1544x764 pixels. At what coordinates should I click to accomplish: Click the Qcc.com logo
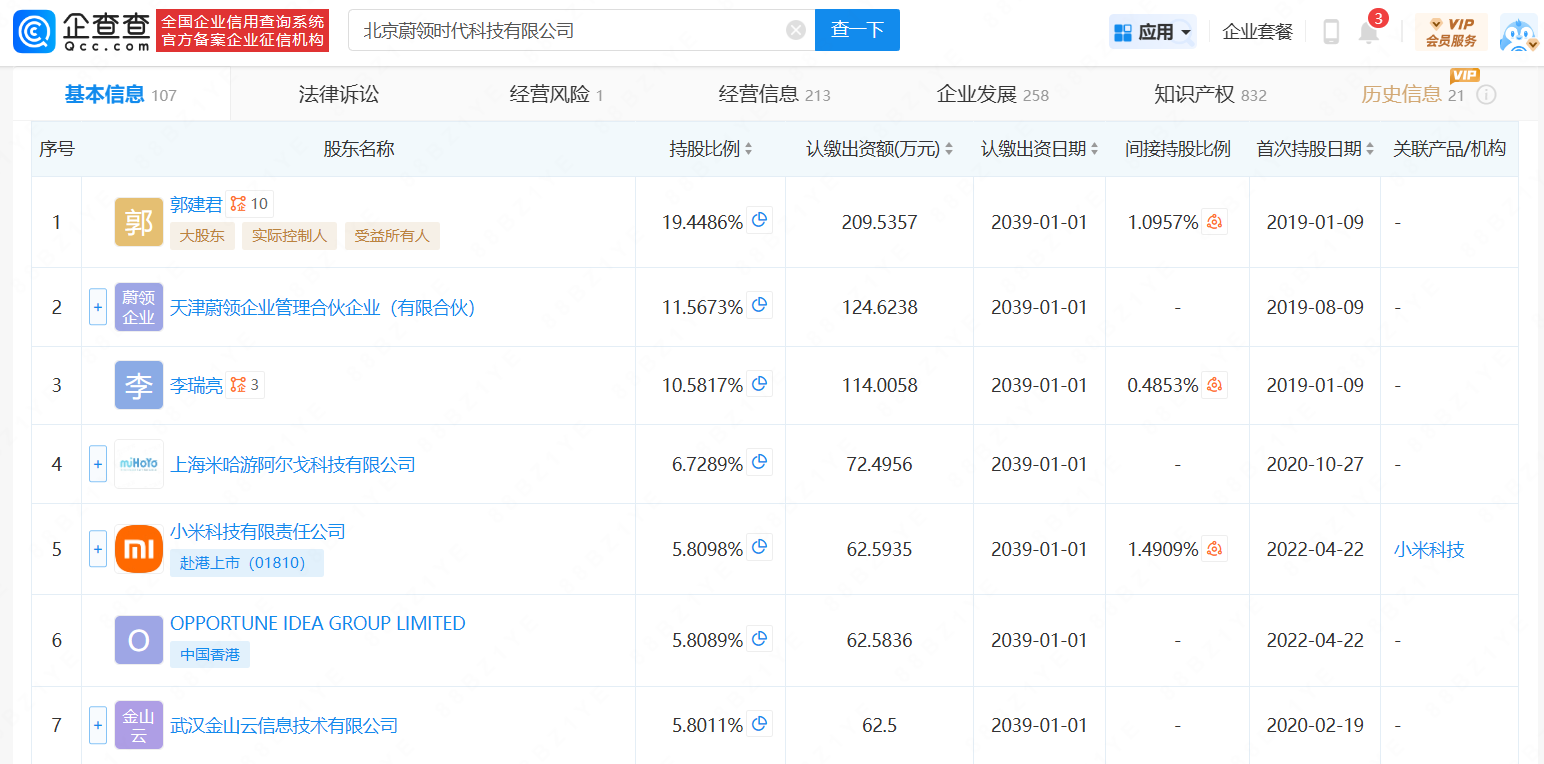[82, 31]
